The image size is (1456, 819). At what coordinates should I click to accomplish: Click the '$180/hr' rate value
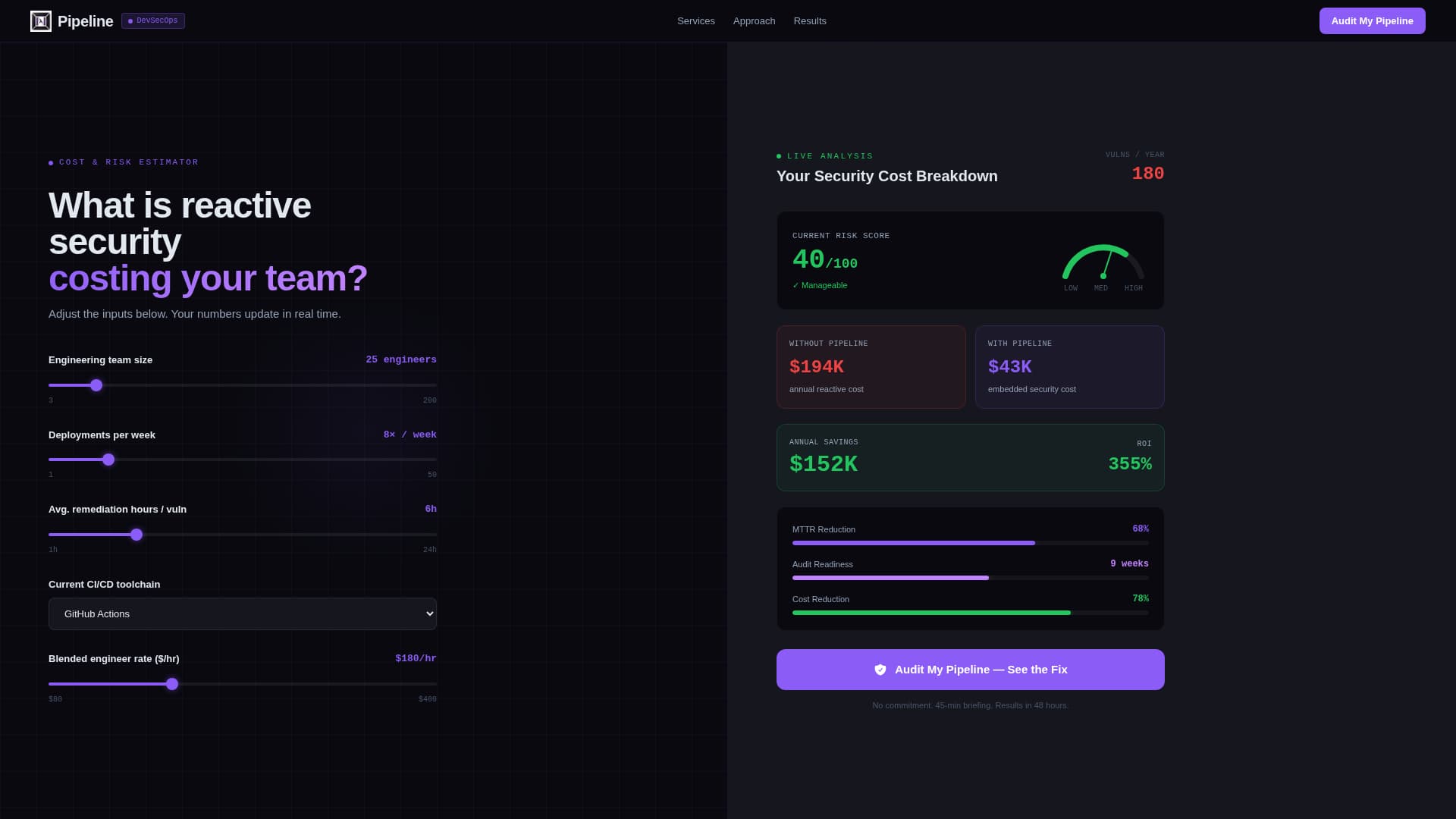pyautogui.click(x=416, y=658)
